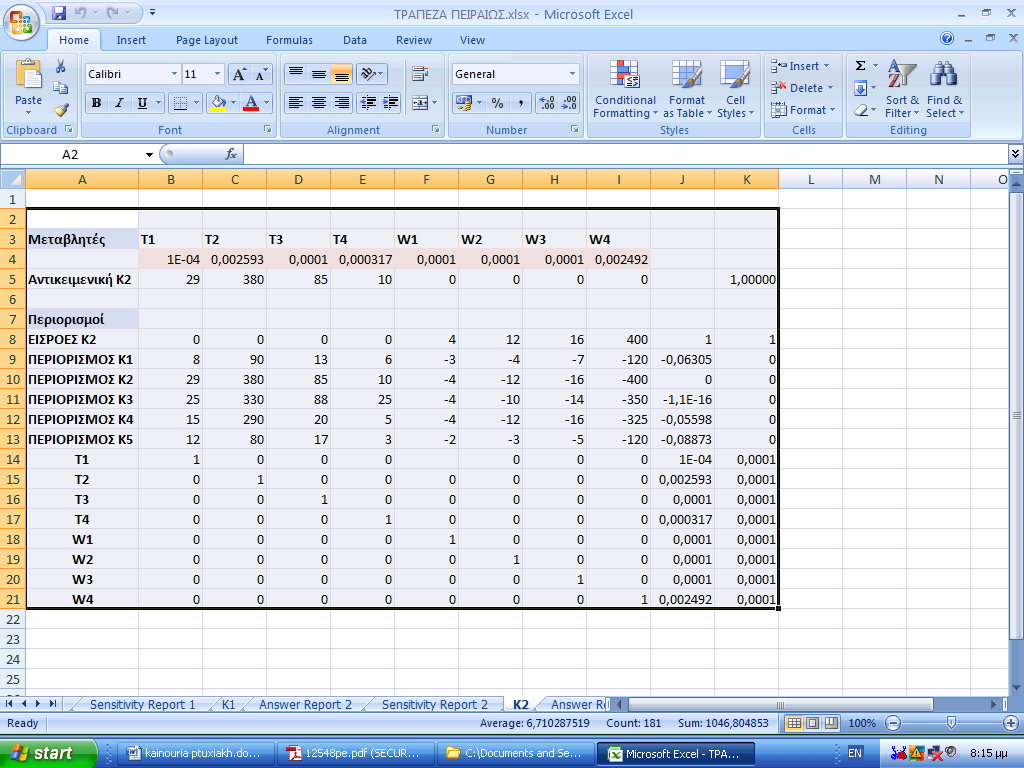Screen dimensions: 1024x768
Task: Click Decrease Decimal icon
Action: [569, 103]
